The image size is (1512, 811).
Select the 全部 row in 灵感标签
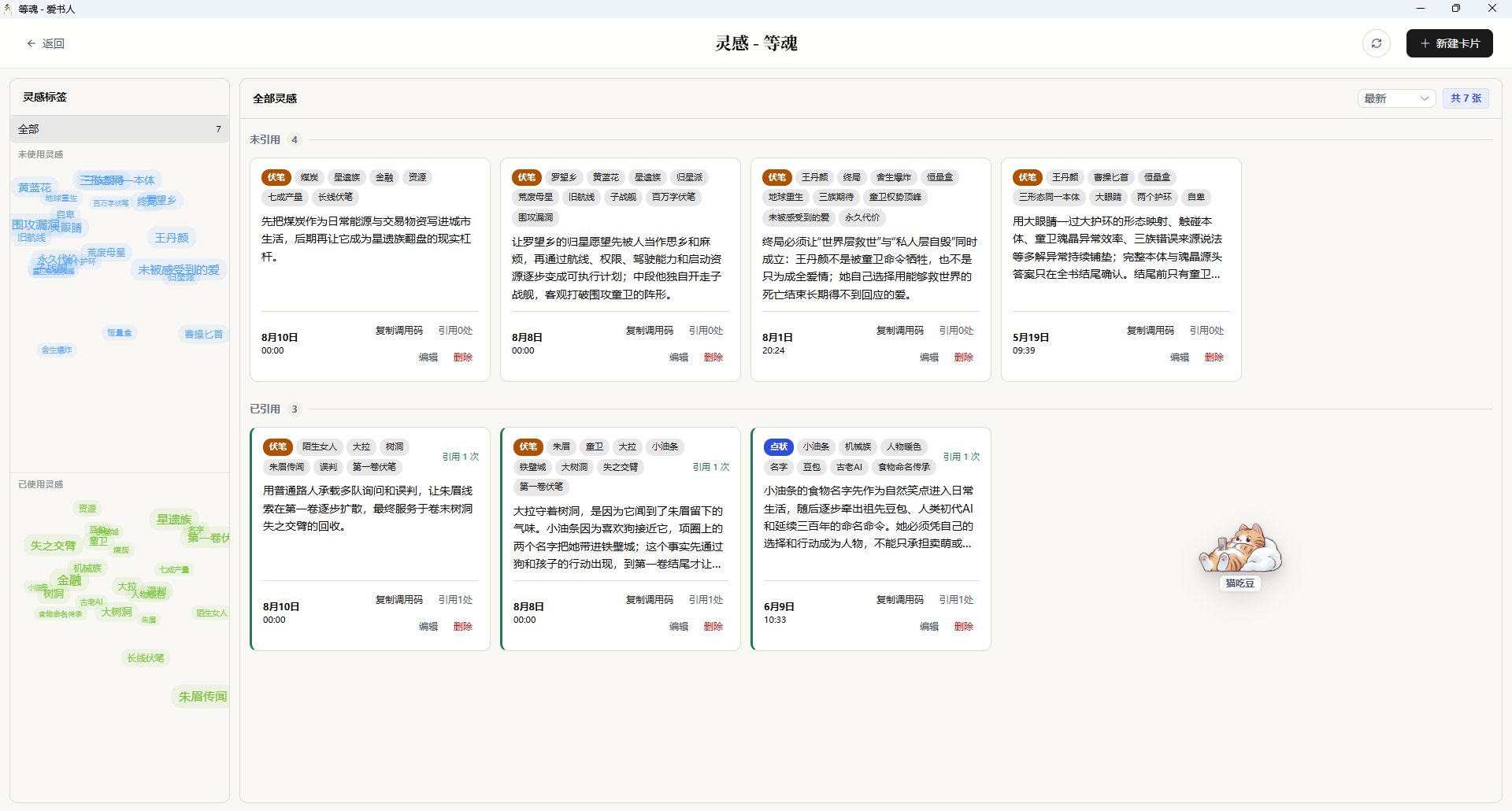(x=120, y=129)
